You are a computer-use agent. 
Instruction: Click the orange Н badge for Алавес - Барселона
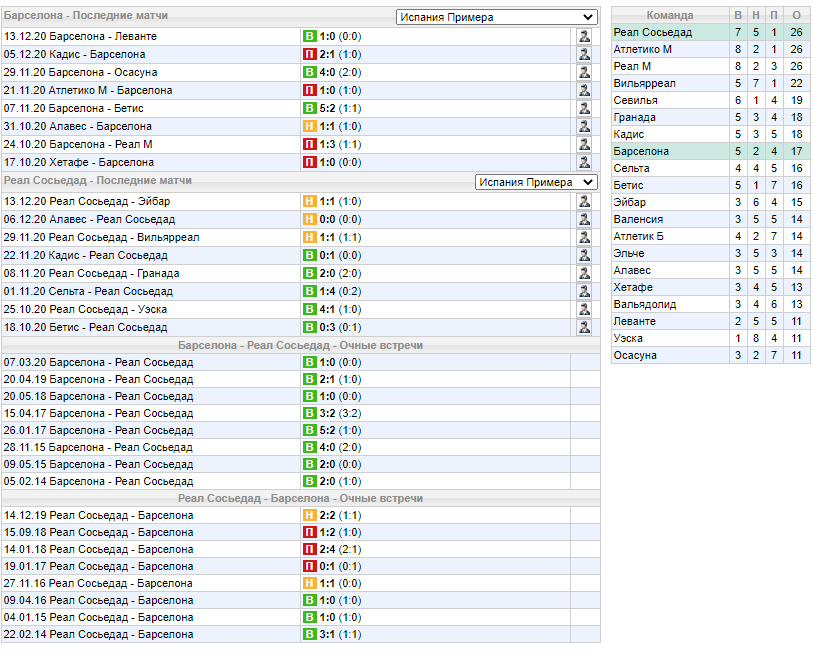tap(310, 126)
